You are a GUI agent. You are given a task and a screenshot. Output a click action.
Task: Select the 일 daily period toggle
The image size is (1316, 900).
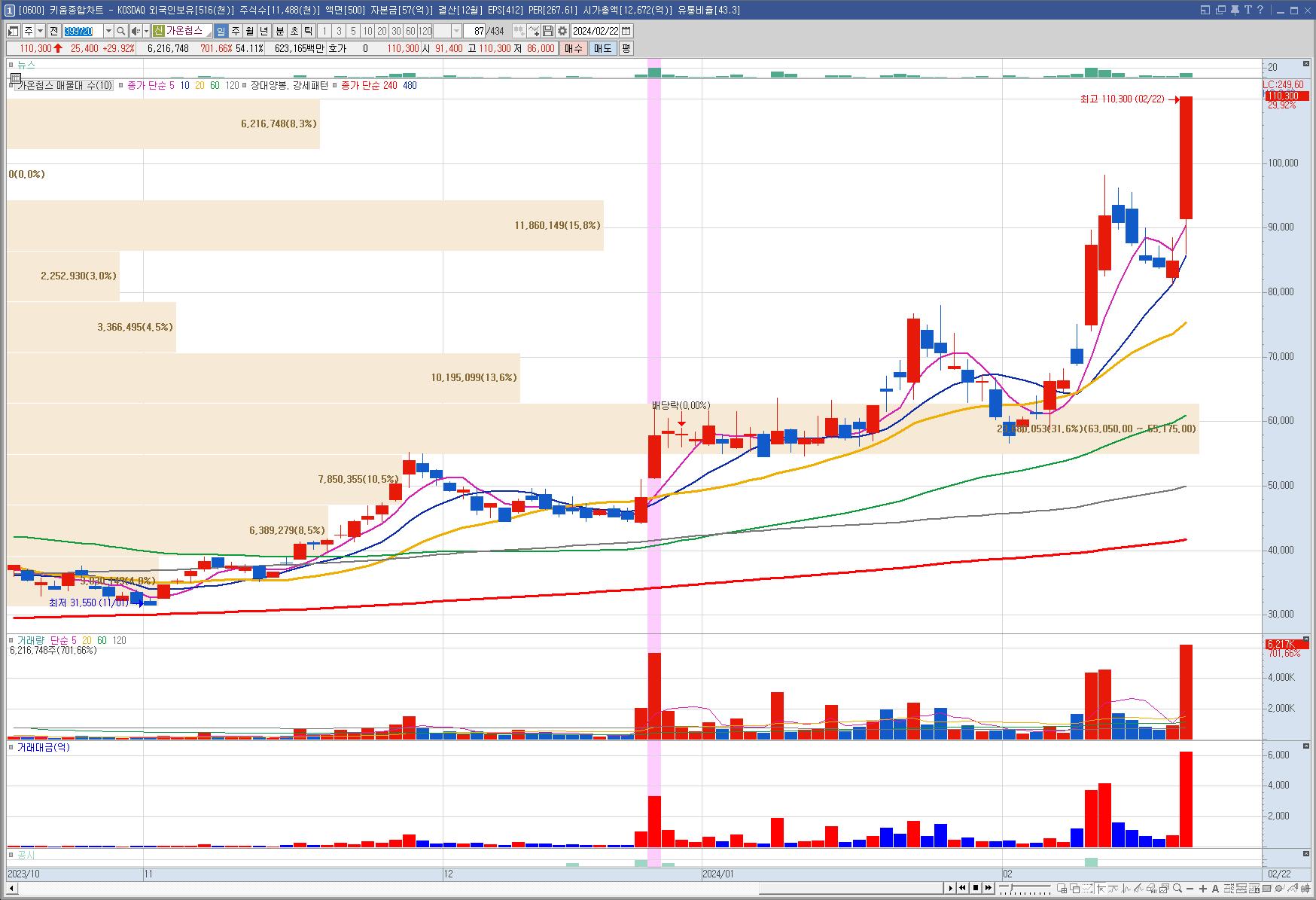(x=221, y=31)
